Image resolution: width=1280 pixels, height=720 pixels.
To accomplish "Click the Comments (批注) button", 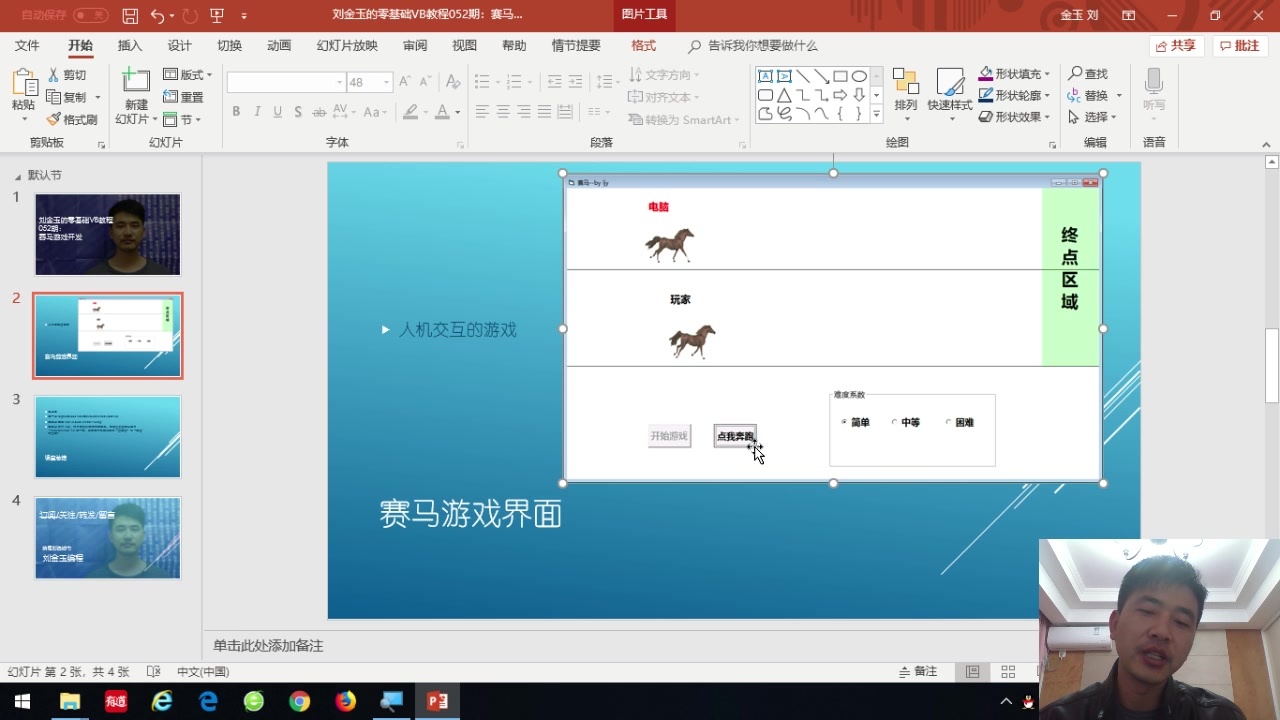I will point(1240,46).
